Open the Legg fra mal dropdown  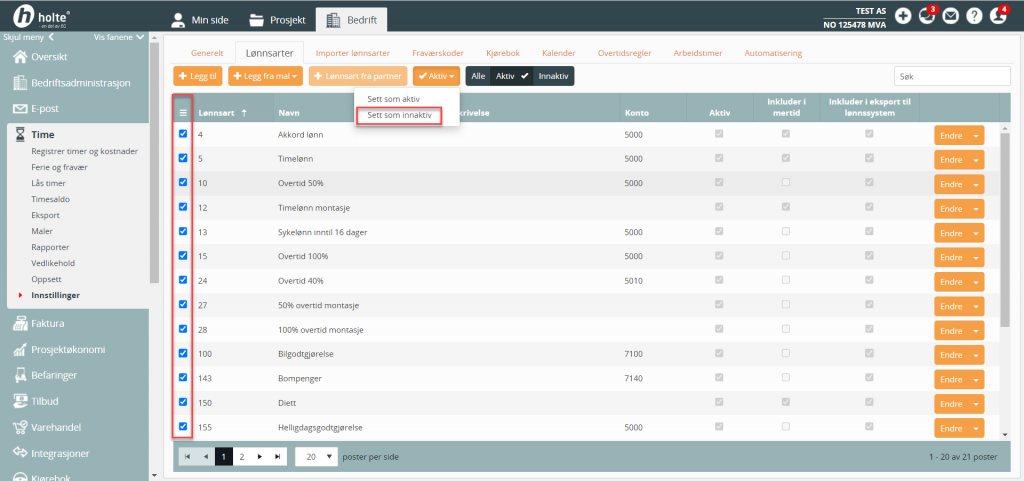click(x=265, y=76)
